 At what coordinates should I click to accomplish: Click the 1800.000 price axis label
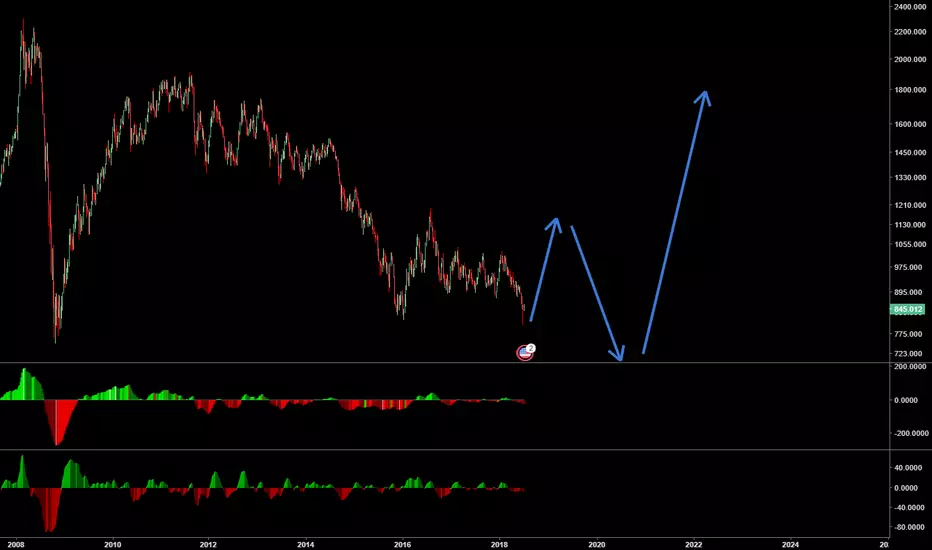[x=910, y=90]
